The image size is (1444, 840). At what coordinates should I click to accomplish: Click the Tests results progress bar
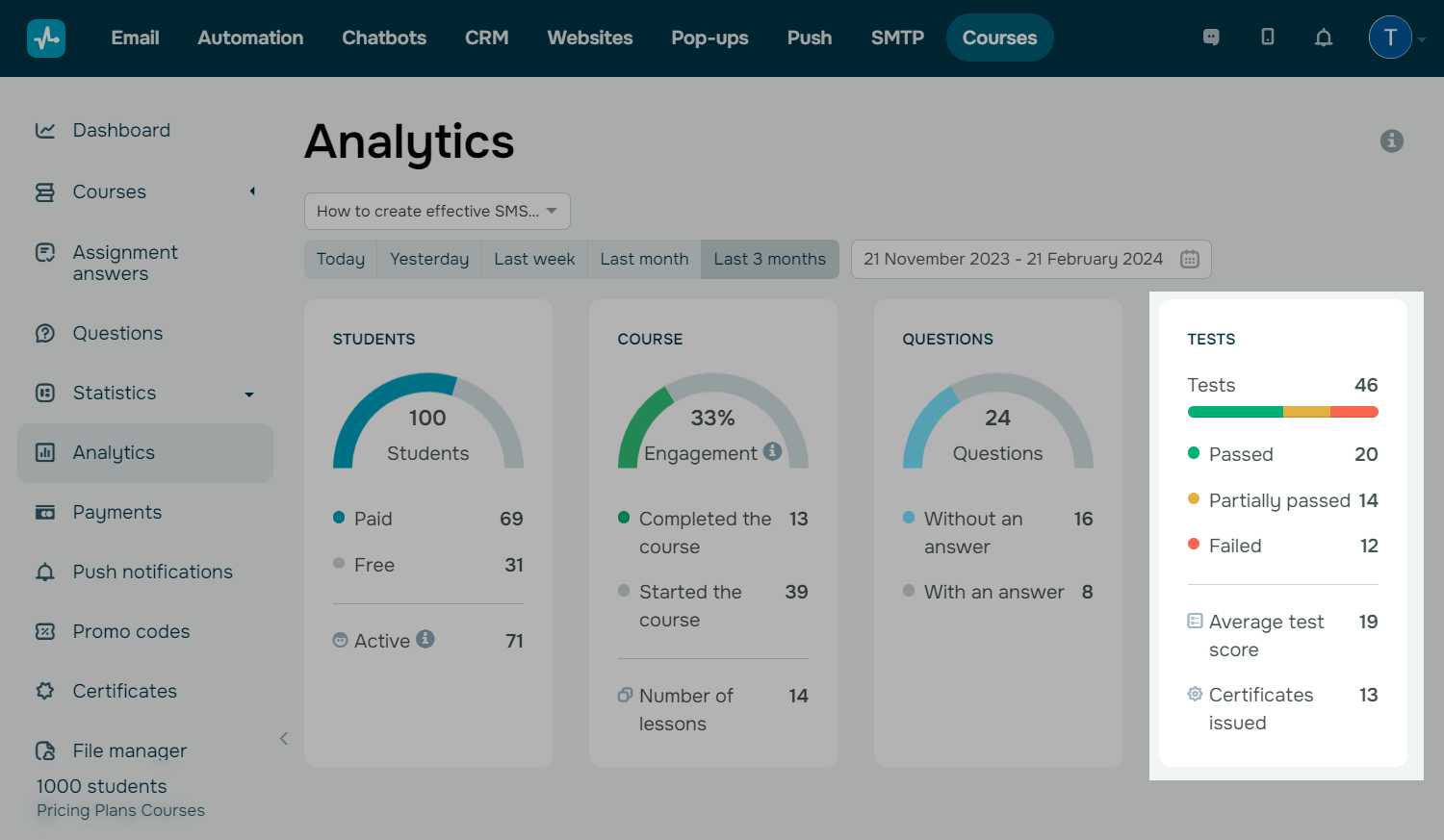[x=1282, y=412]
